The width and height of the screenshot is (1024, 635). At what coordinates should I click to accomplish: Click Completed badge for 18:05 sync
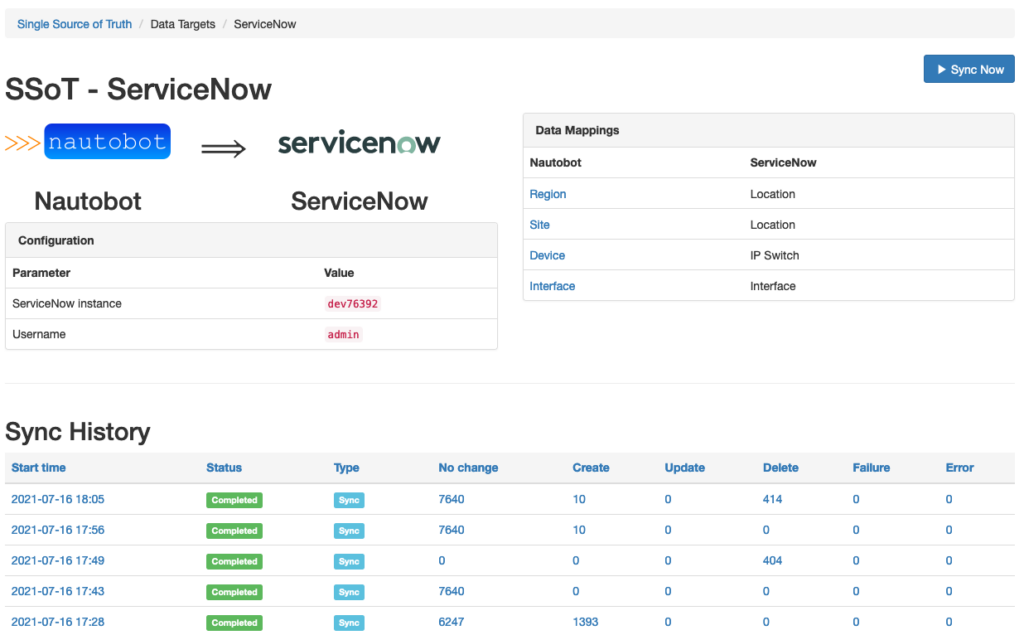(234, 500)
